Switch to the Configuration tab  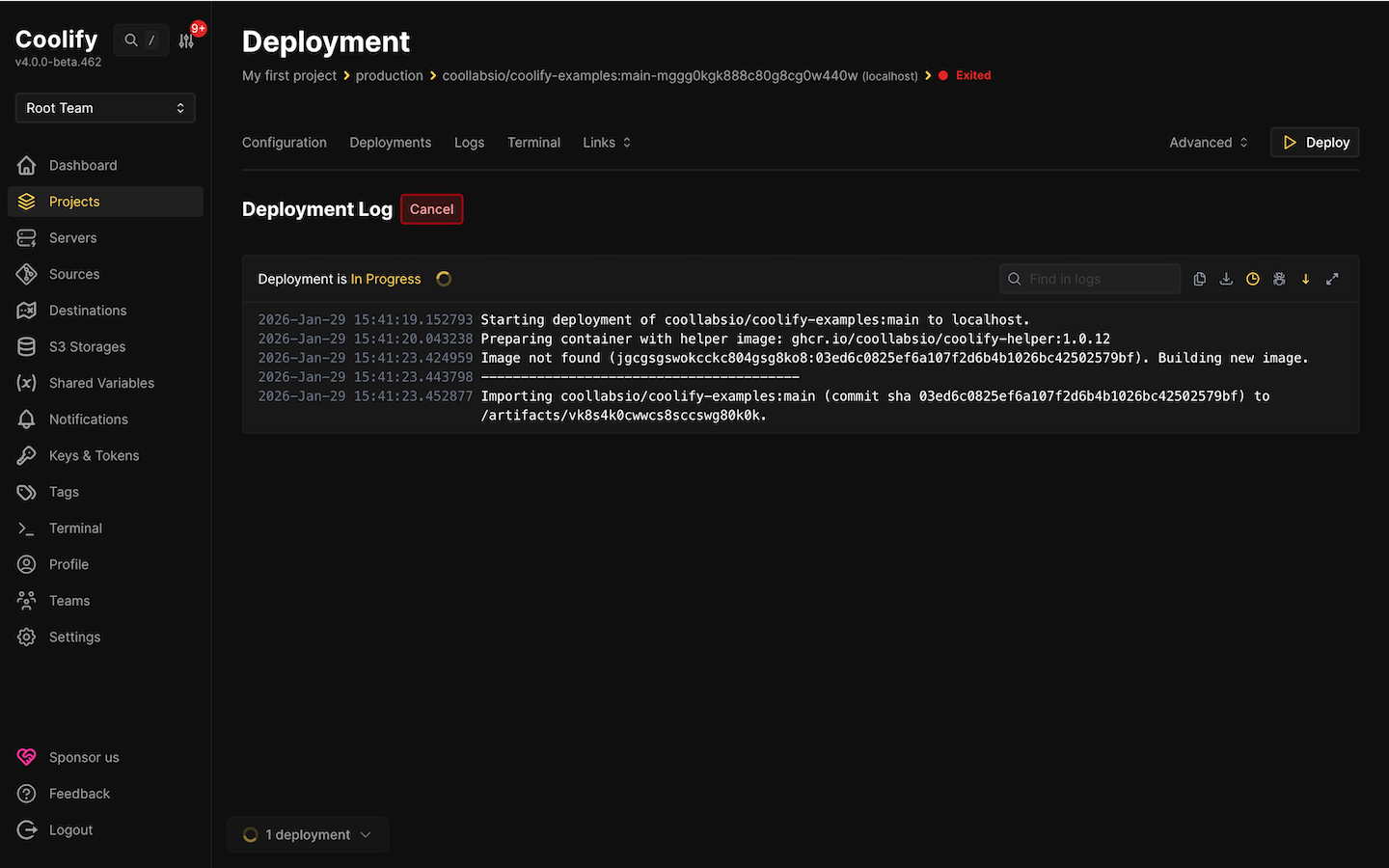pos(284,142)
